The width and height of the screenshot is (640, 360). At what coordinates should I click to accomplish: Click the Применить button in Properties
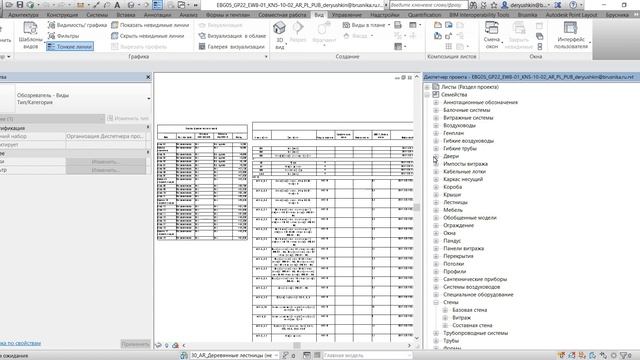click(x=136, y=344)
